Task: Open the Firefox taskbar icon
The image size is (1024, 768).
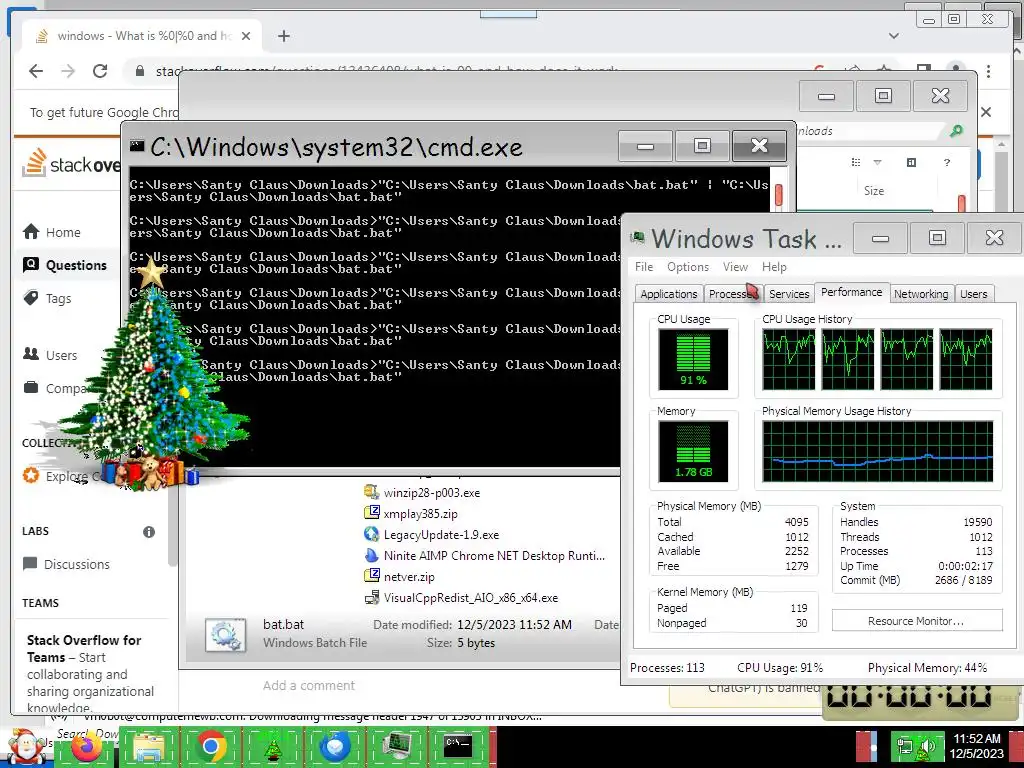Action: pyautogui.click(x=86, y=747)
